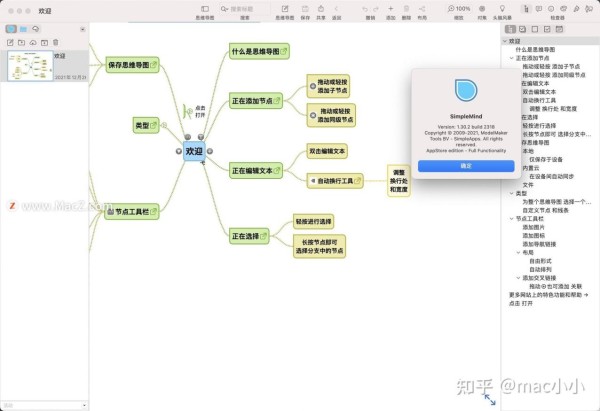Select the outline inspector icon in toolbar

click(526, 9)
